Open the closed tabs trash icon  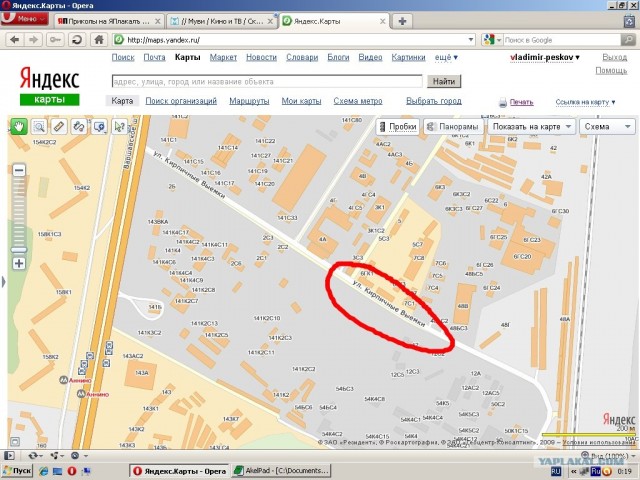click(629, 21)
